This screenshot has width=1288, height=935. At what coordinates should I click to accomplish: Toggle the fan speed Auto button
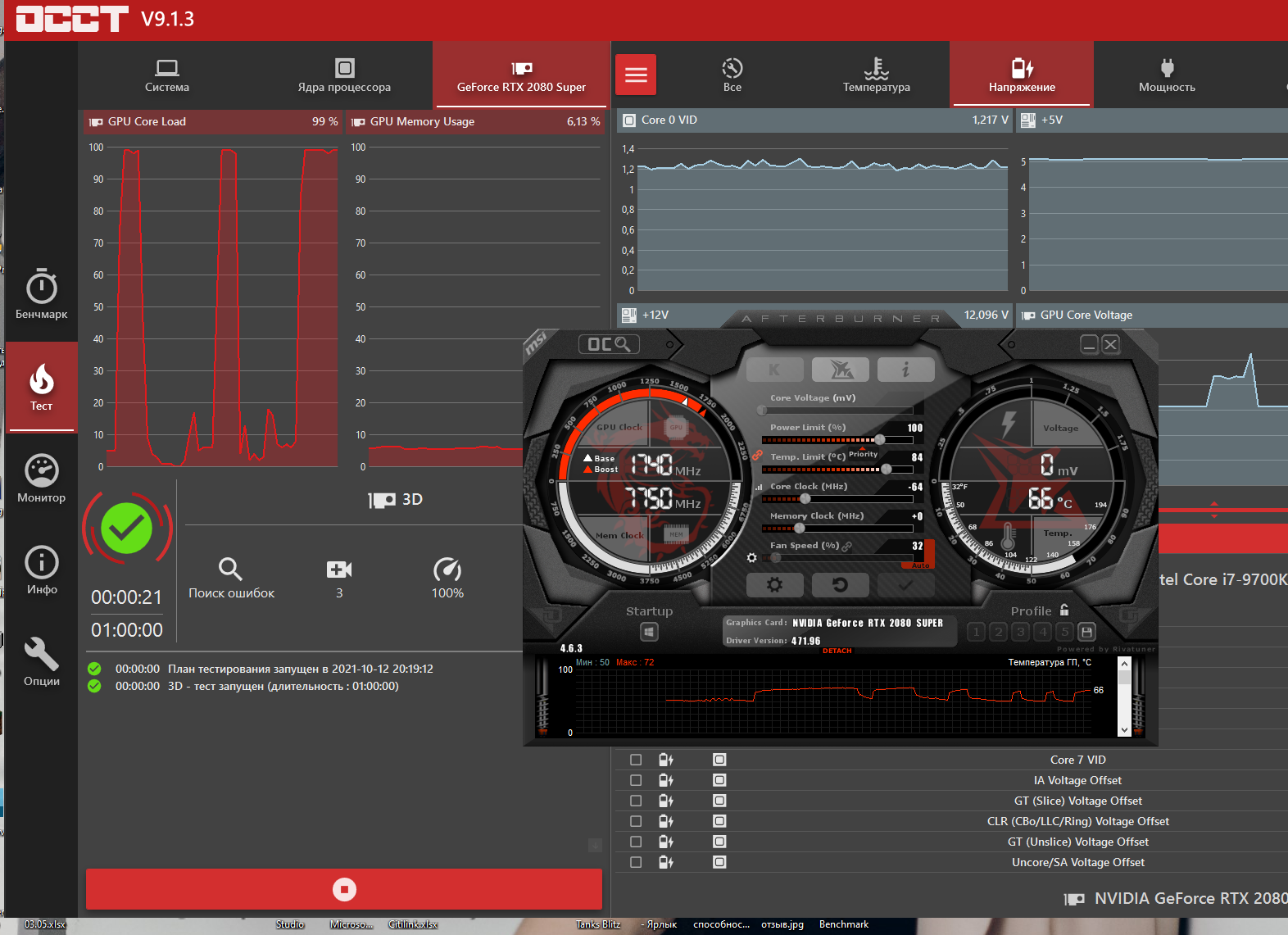coord(921,565)
